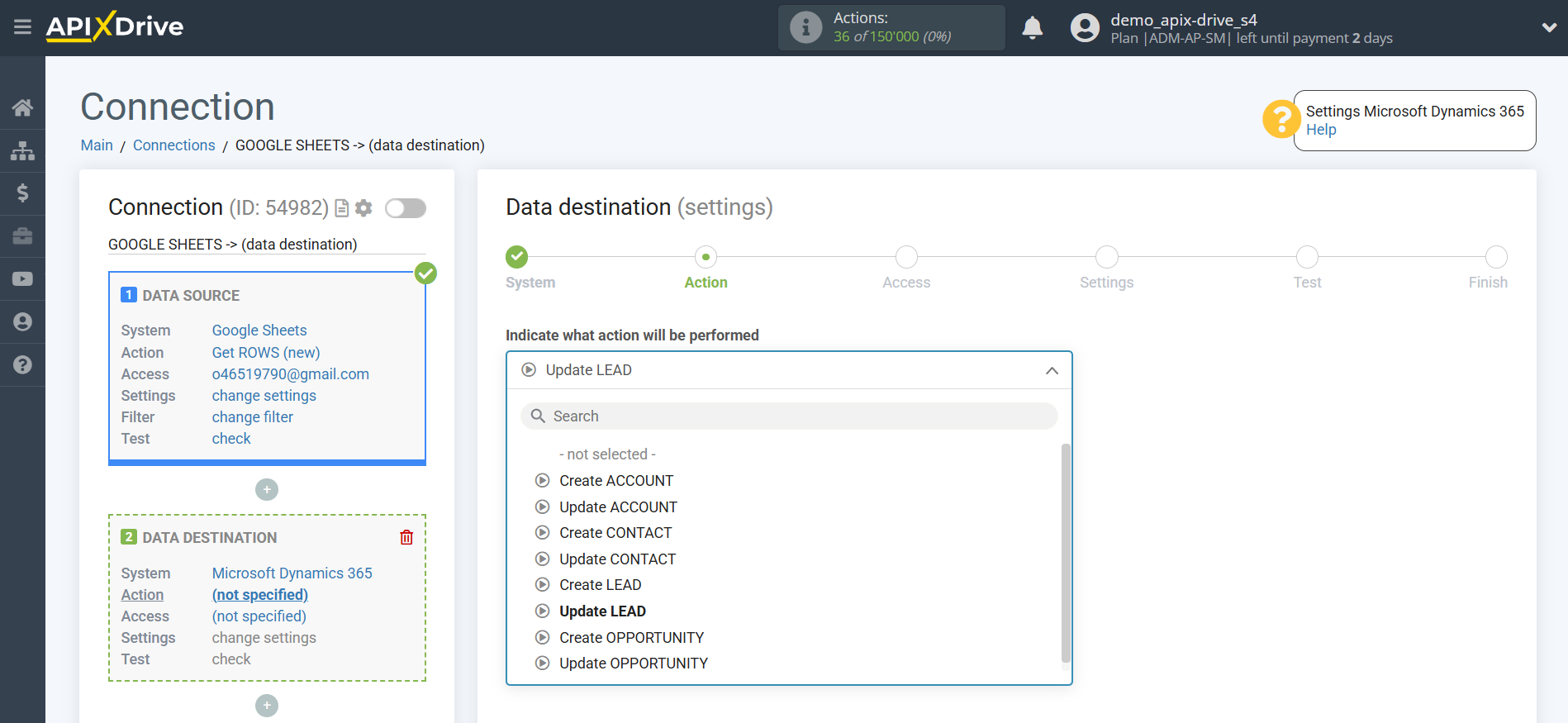This screenshot has height=723, width=1568.
Task: Open the YouTube video sidebar icon
Action: pos(22,279)
